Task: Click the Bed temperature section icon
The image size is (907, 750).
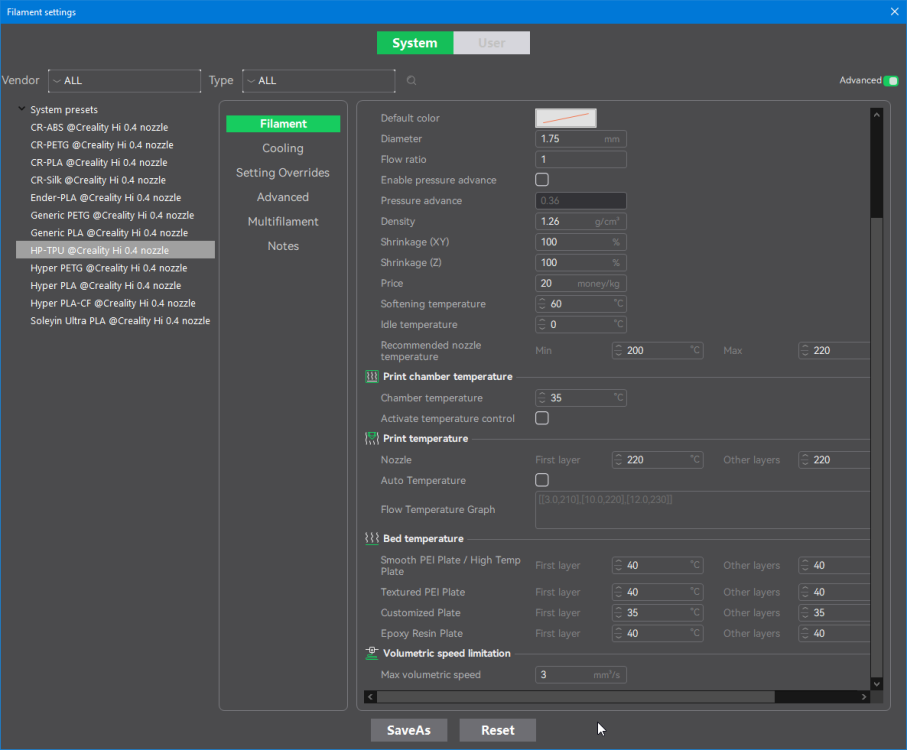Action: (x=372, y=538)
